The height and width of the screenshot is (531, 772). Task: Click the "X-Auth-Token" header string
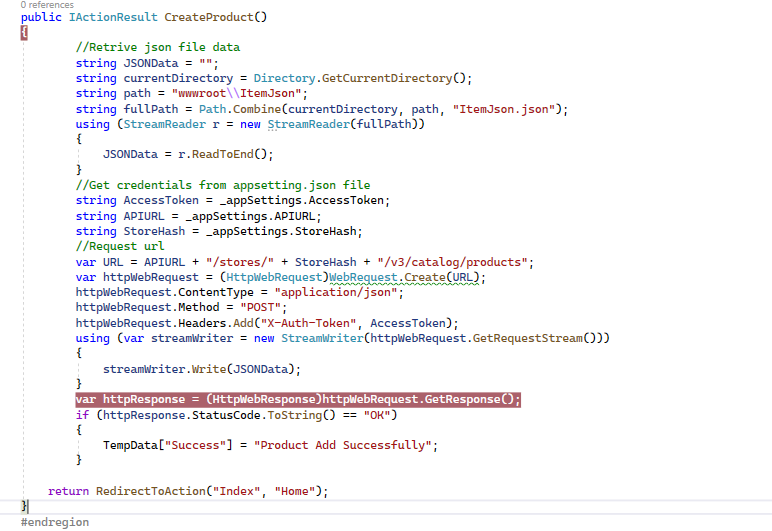pyautogui.click(x=308, y=323)
